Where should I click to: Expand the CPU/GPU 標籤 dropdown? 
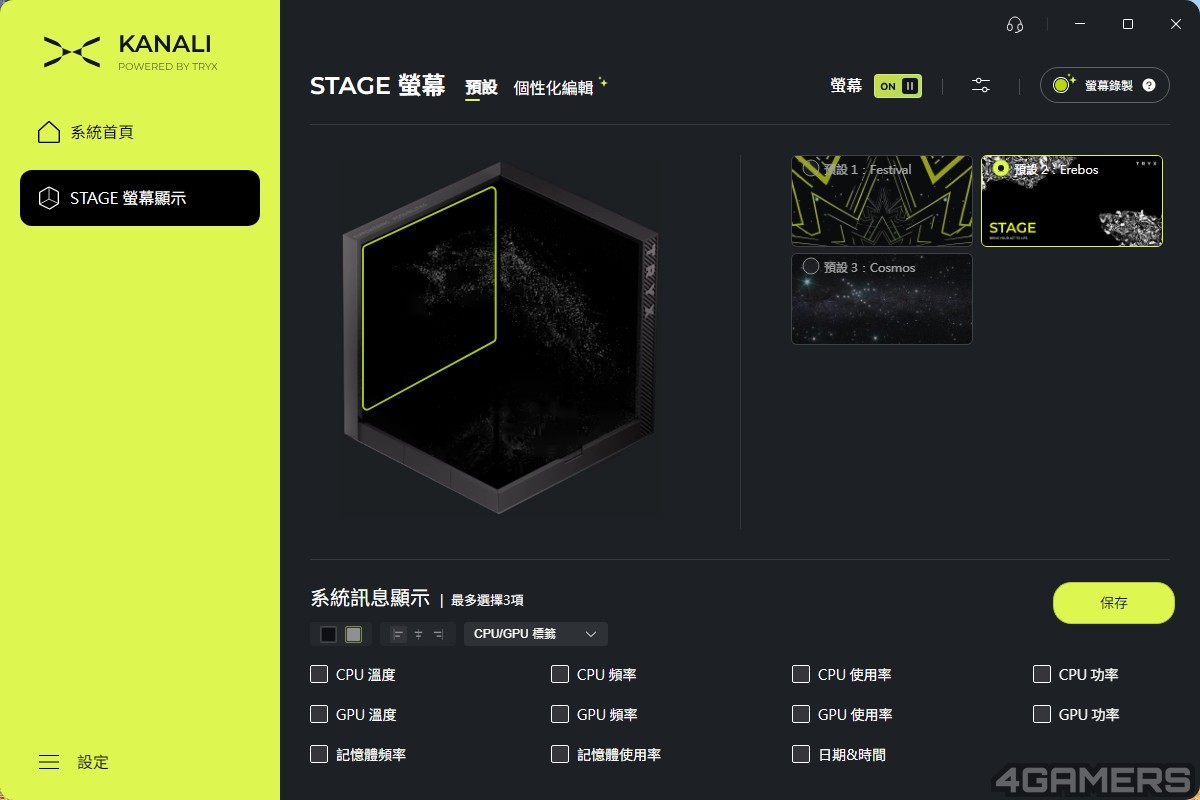(x=536, y=634)
